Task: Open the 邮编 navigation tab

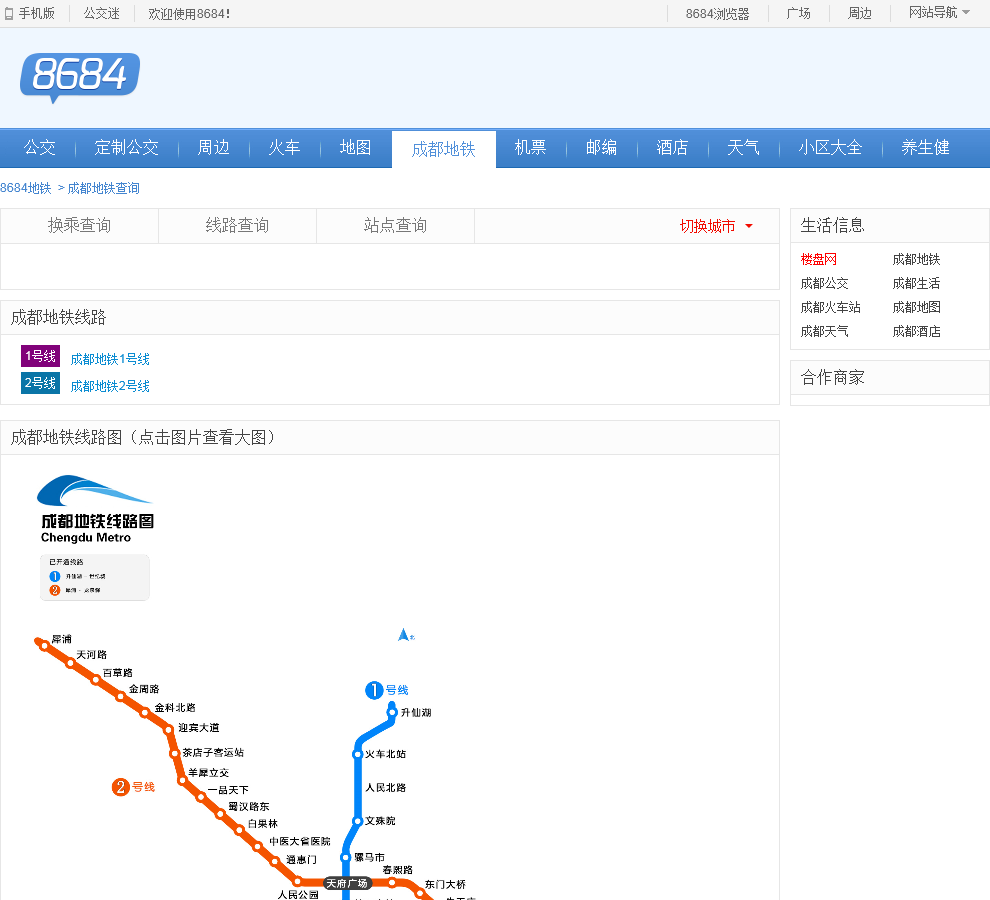Action: (x=601, y=148)
